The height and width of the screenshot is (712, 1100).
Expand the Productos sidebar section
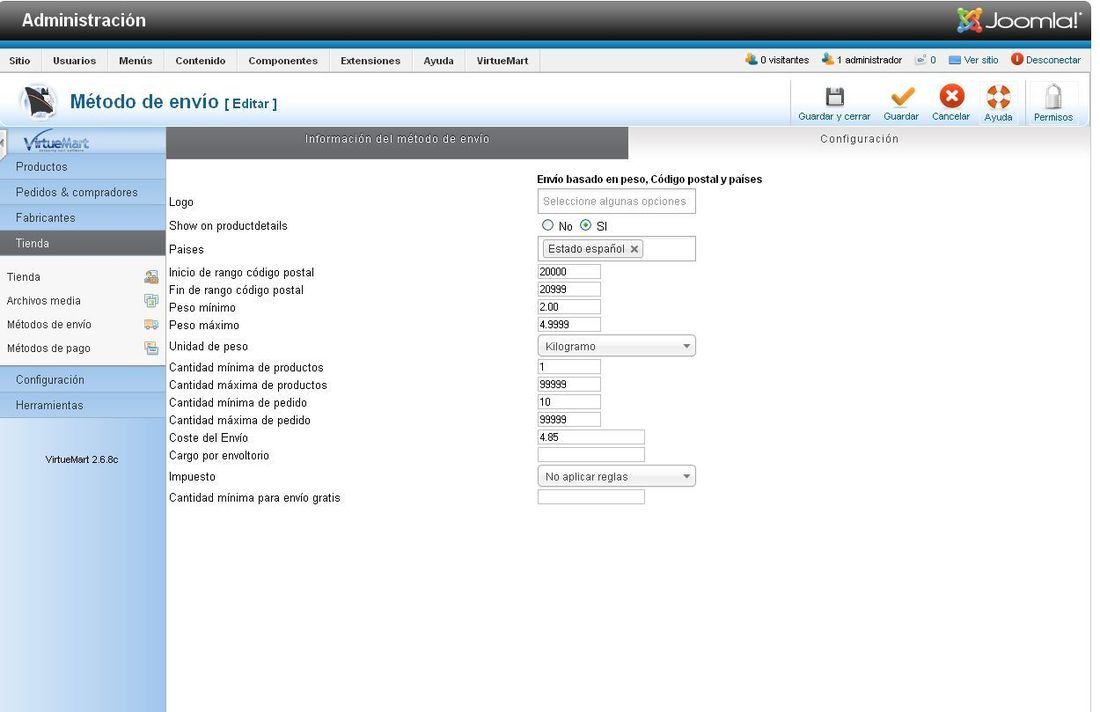(83, 167)
